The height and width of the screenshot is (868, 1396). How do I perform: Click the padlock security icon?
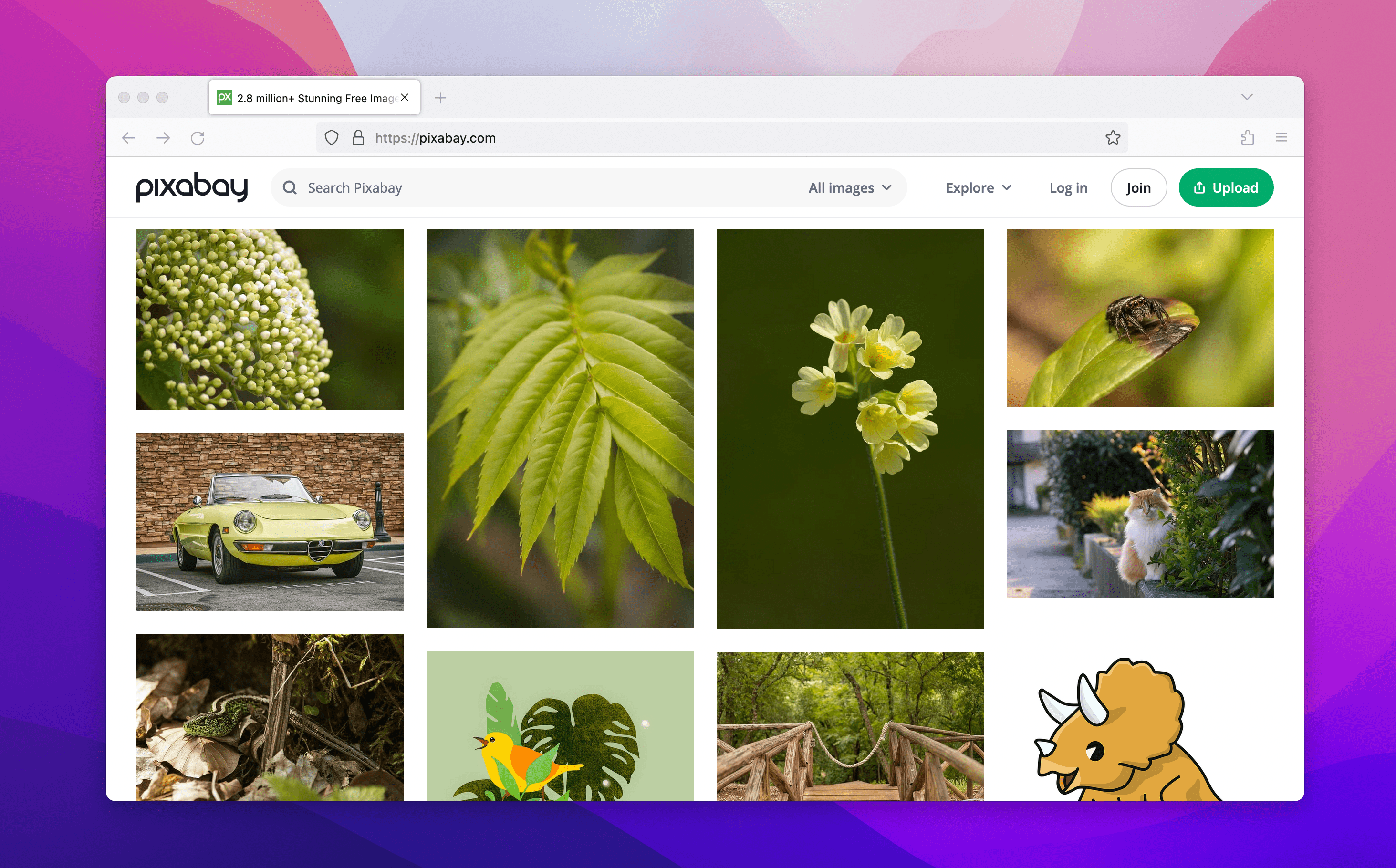click(358, 138)
